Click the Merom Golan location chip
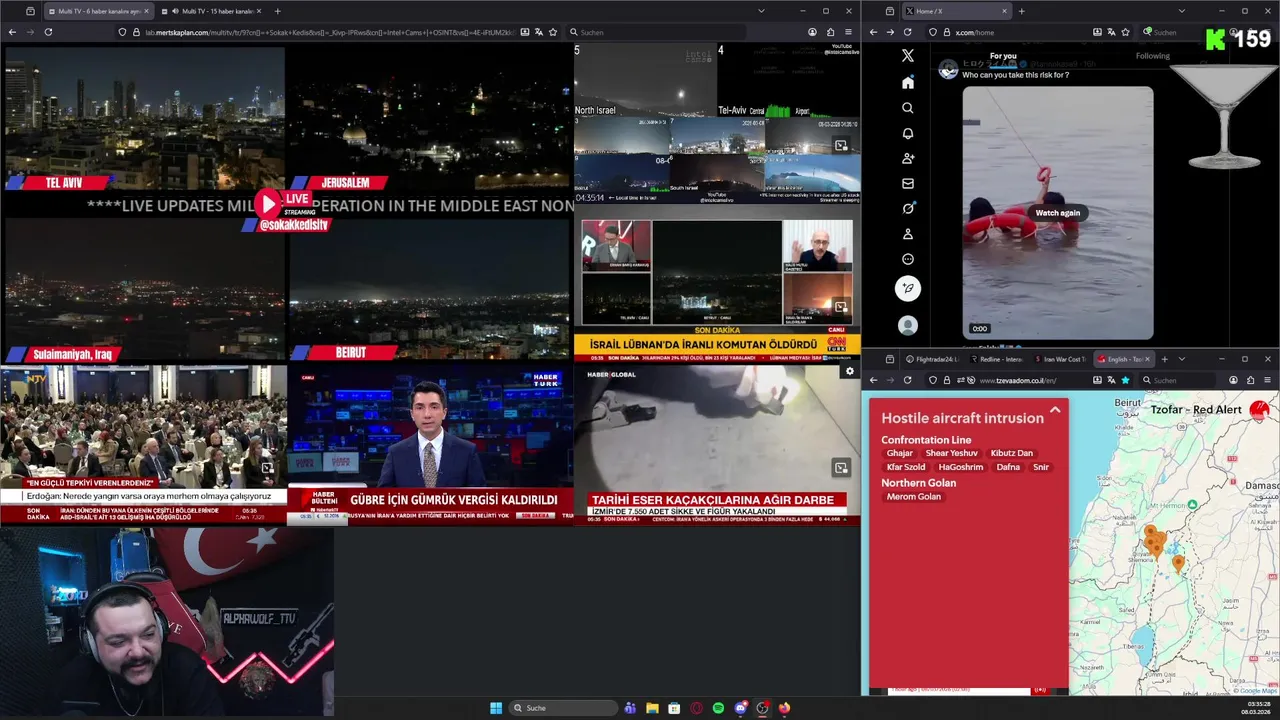The height and width of the screenshot is (720, 1280). [913, 496]
